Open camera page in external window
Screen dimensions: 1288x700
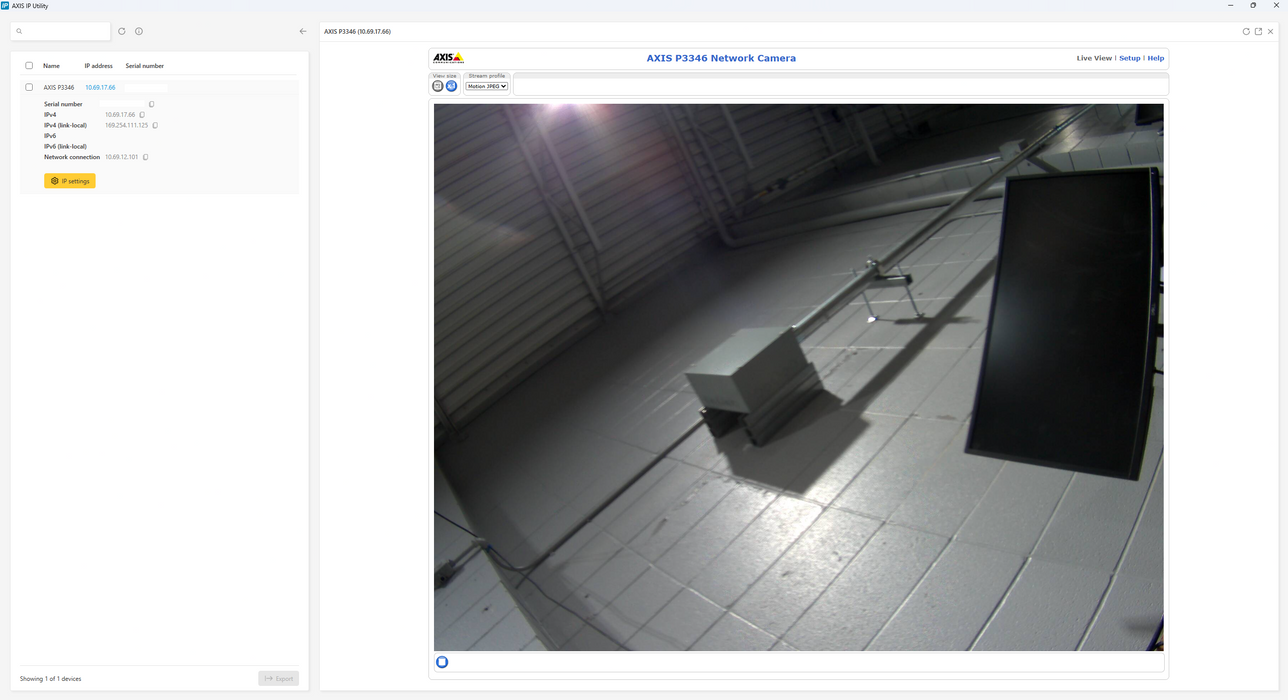point(1258,31)
